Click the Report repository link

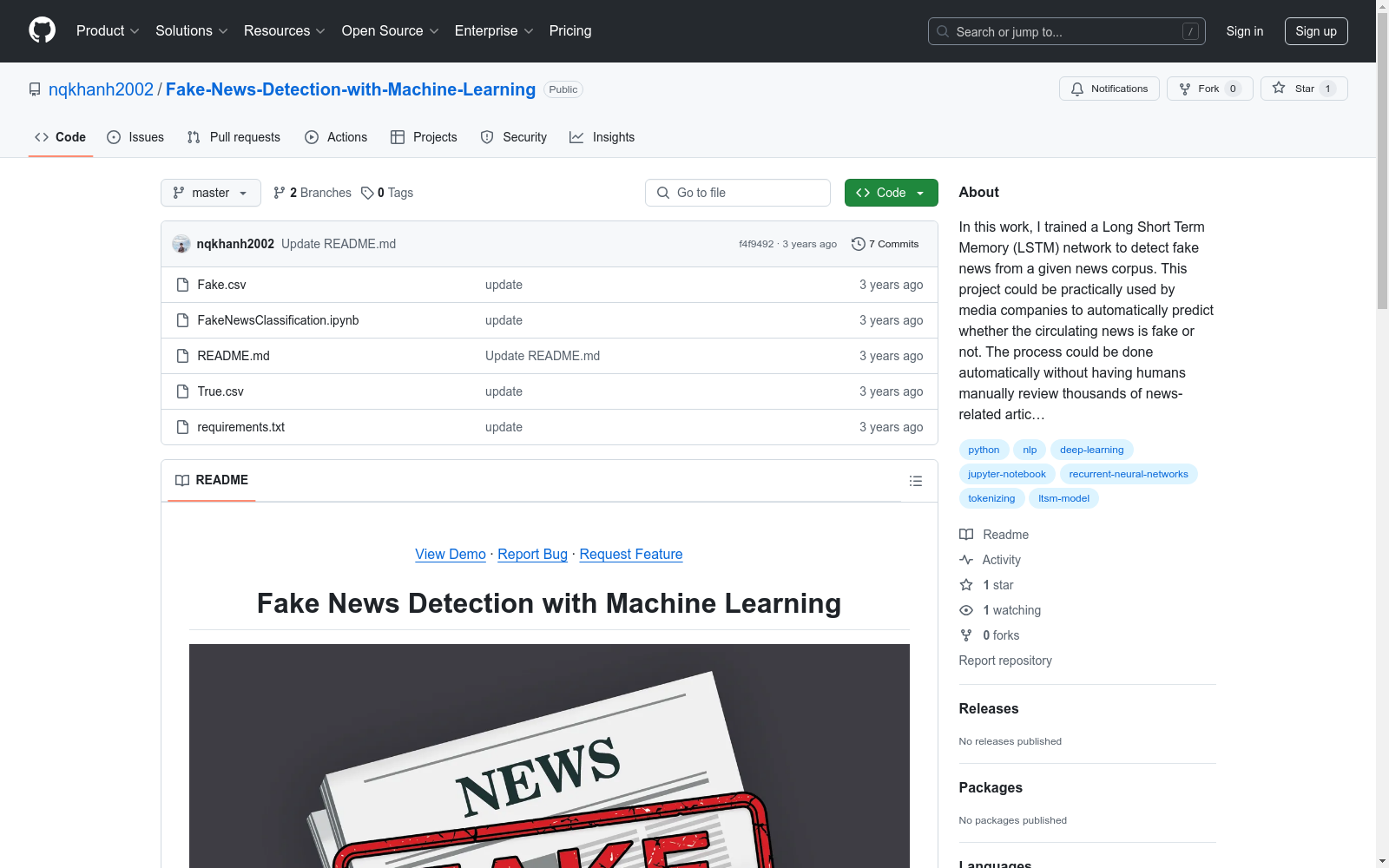[x=1005, y=661]
